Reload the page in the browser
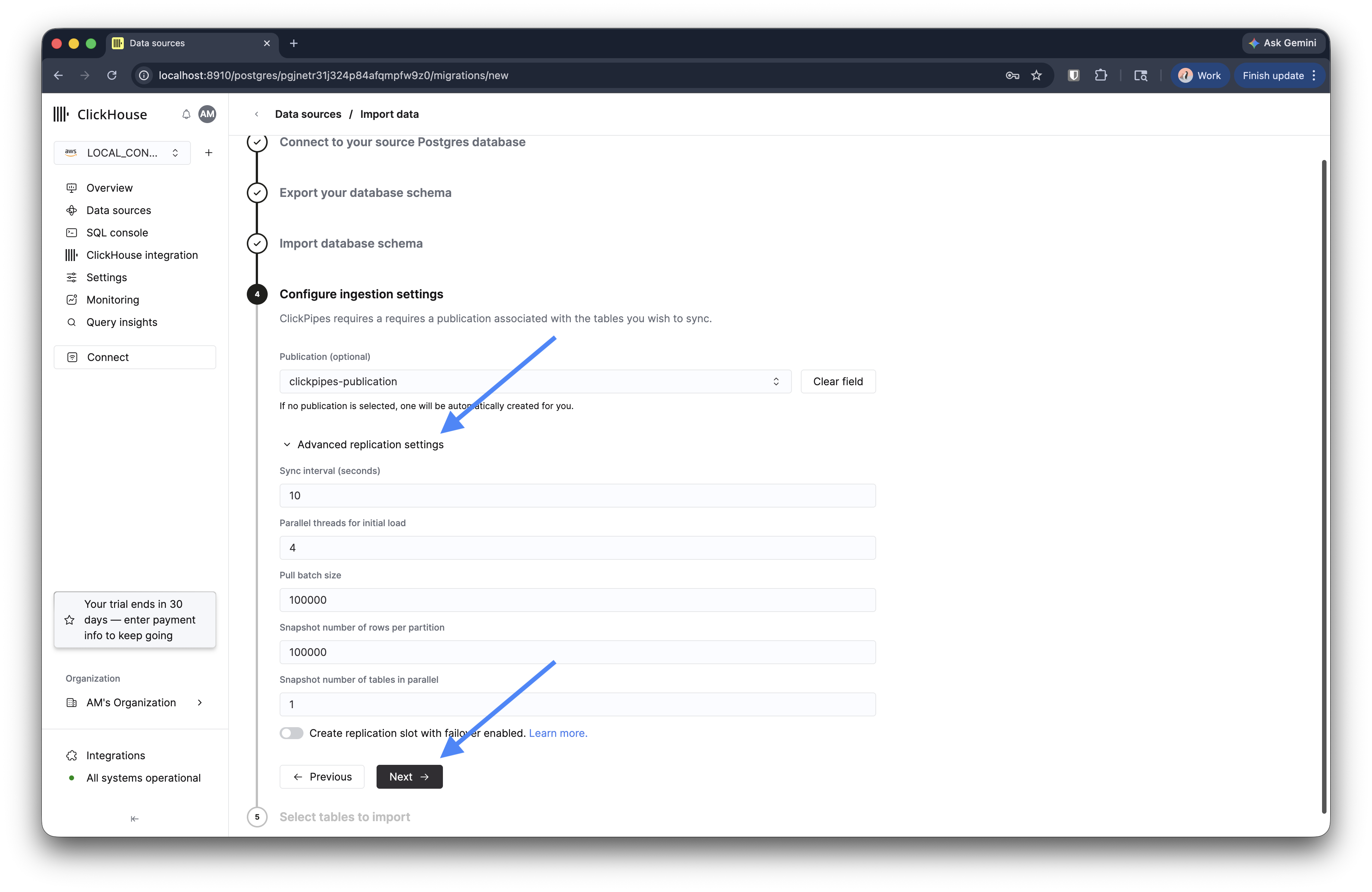 pyautogui.click(x=112, y=76)
